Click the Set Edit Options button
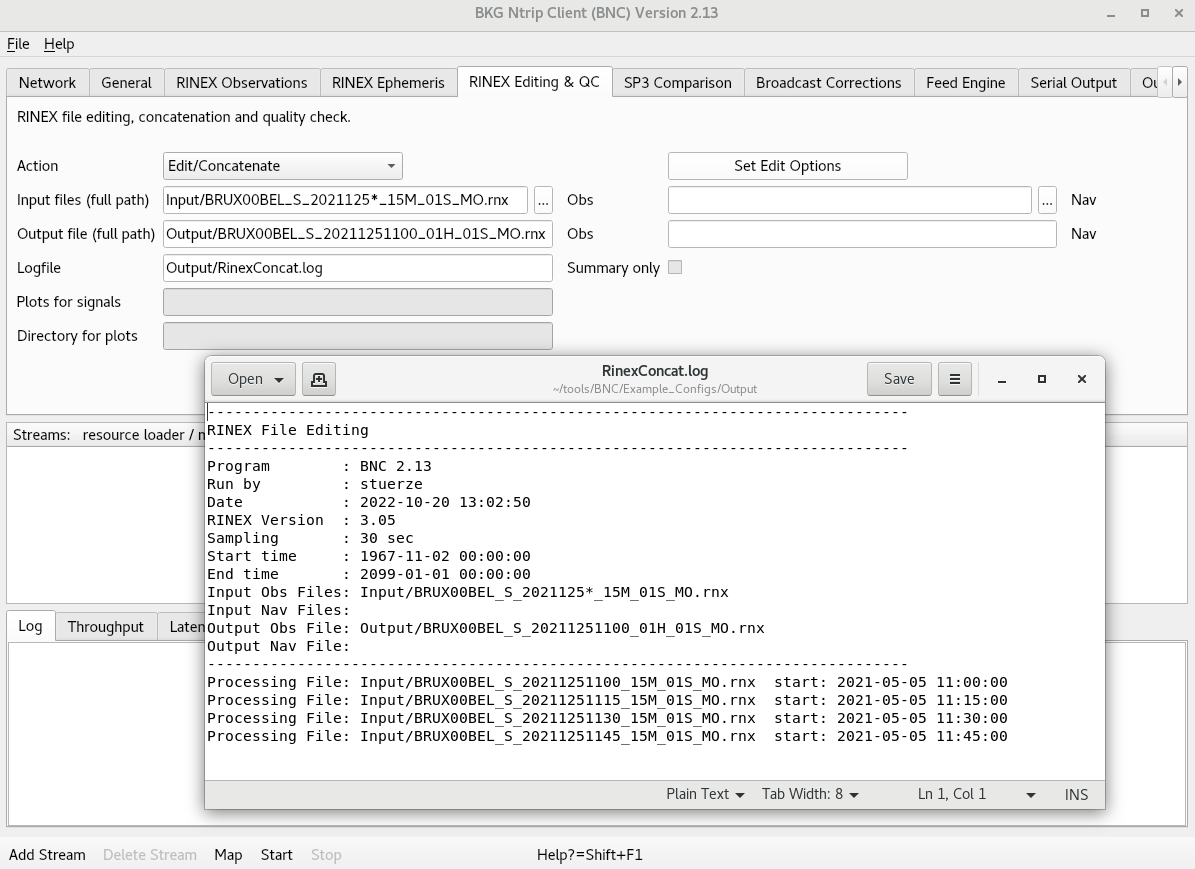Viewport: 1195px width, 869px height. pos(787,166)
